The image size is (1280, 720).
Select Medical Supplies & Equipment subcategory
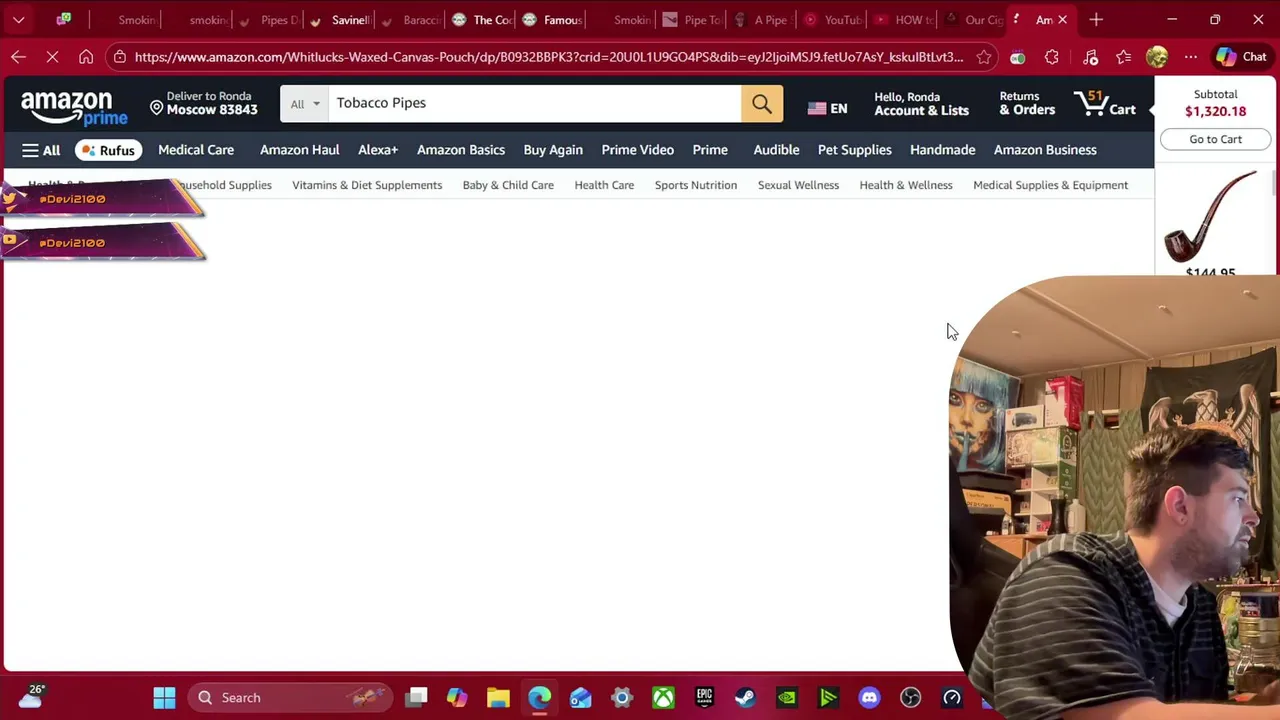click(1050, 185)
